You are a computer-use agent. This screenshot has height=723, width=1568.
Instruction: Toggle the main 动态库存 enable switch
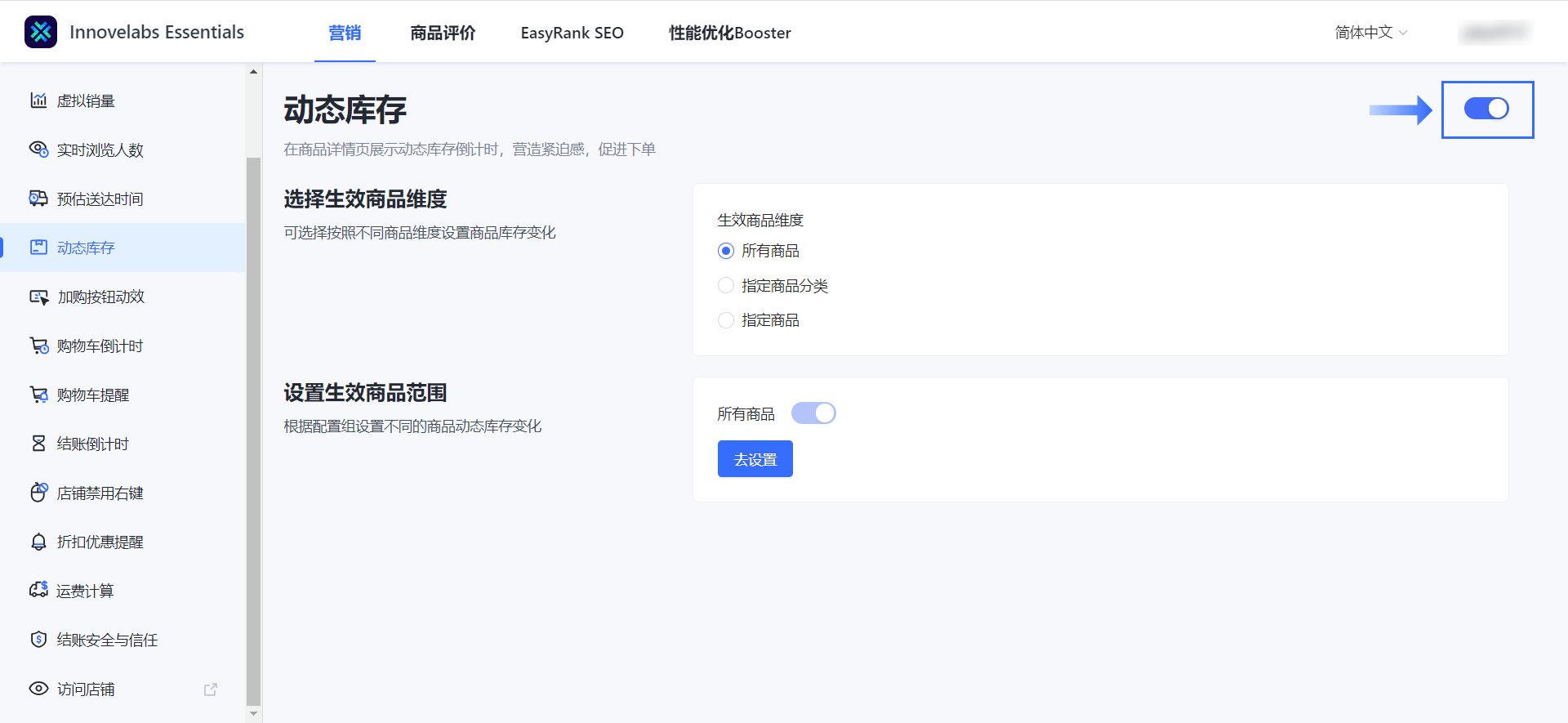[x=1486, y=109]
